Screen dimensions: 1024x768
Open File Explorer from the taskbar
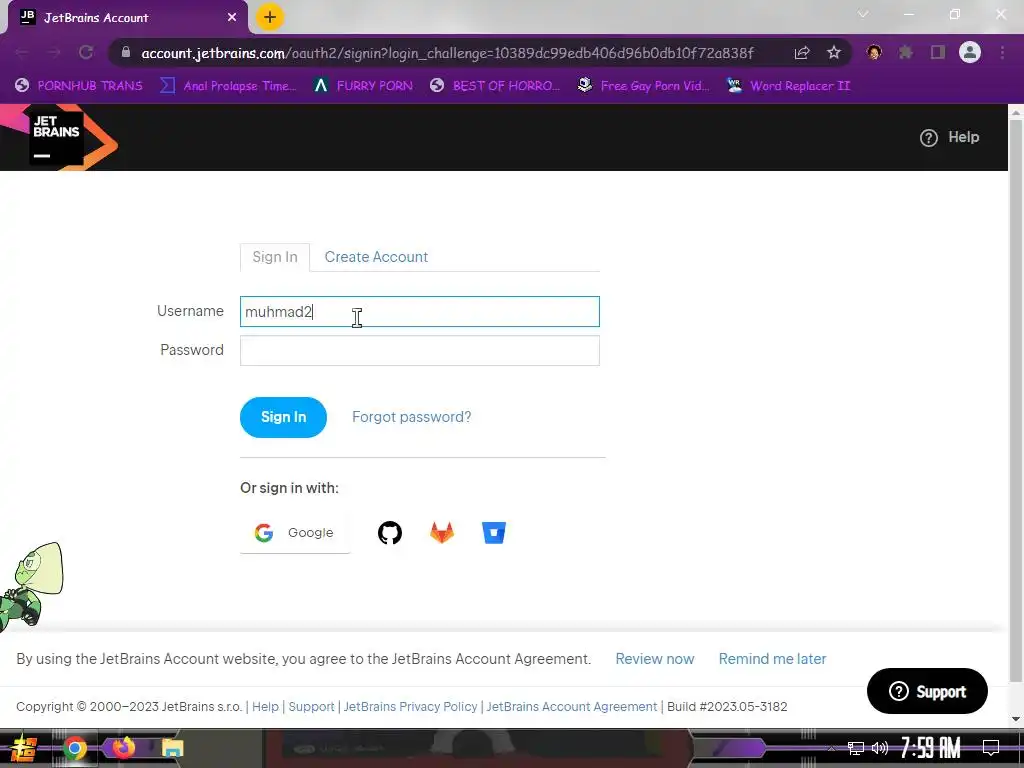tap(172, 748)
